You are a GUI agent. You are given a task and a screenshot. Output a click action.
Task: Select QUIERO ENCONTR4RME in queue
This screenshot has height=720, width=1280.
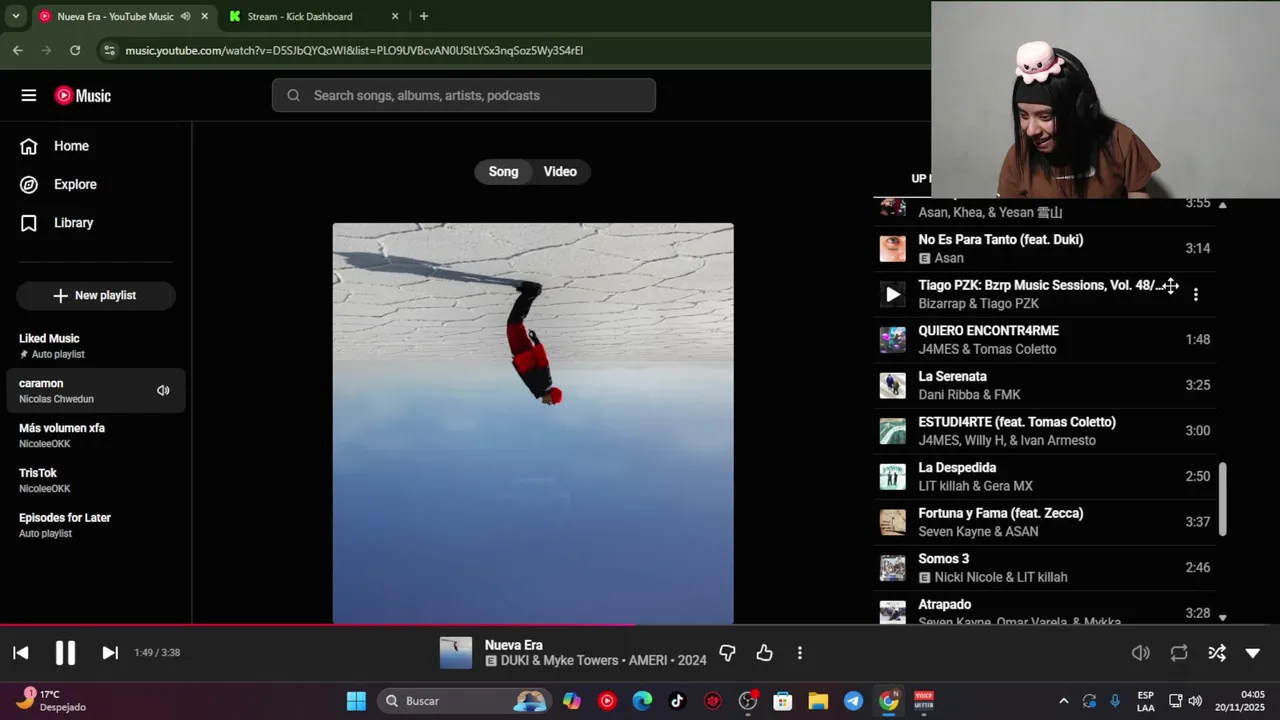(x=1045, y=340)
